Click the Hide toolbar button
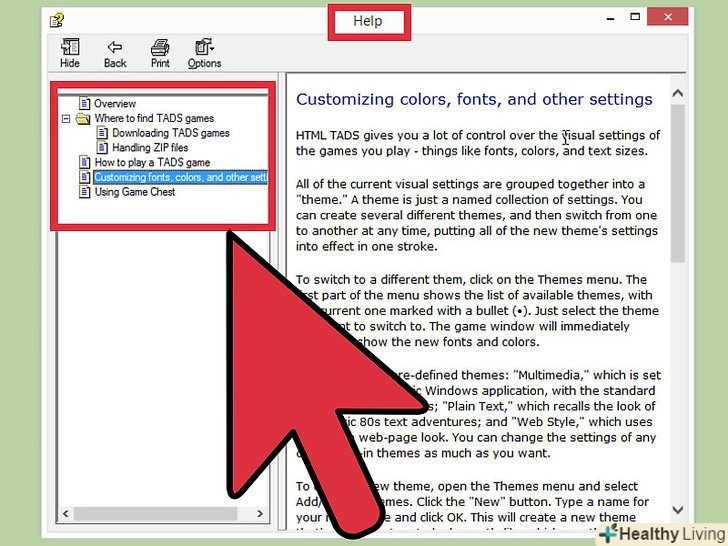This screenshot has width=728, height=546. (x=70, y=53)
